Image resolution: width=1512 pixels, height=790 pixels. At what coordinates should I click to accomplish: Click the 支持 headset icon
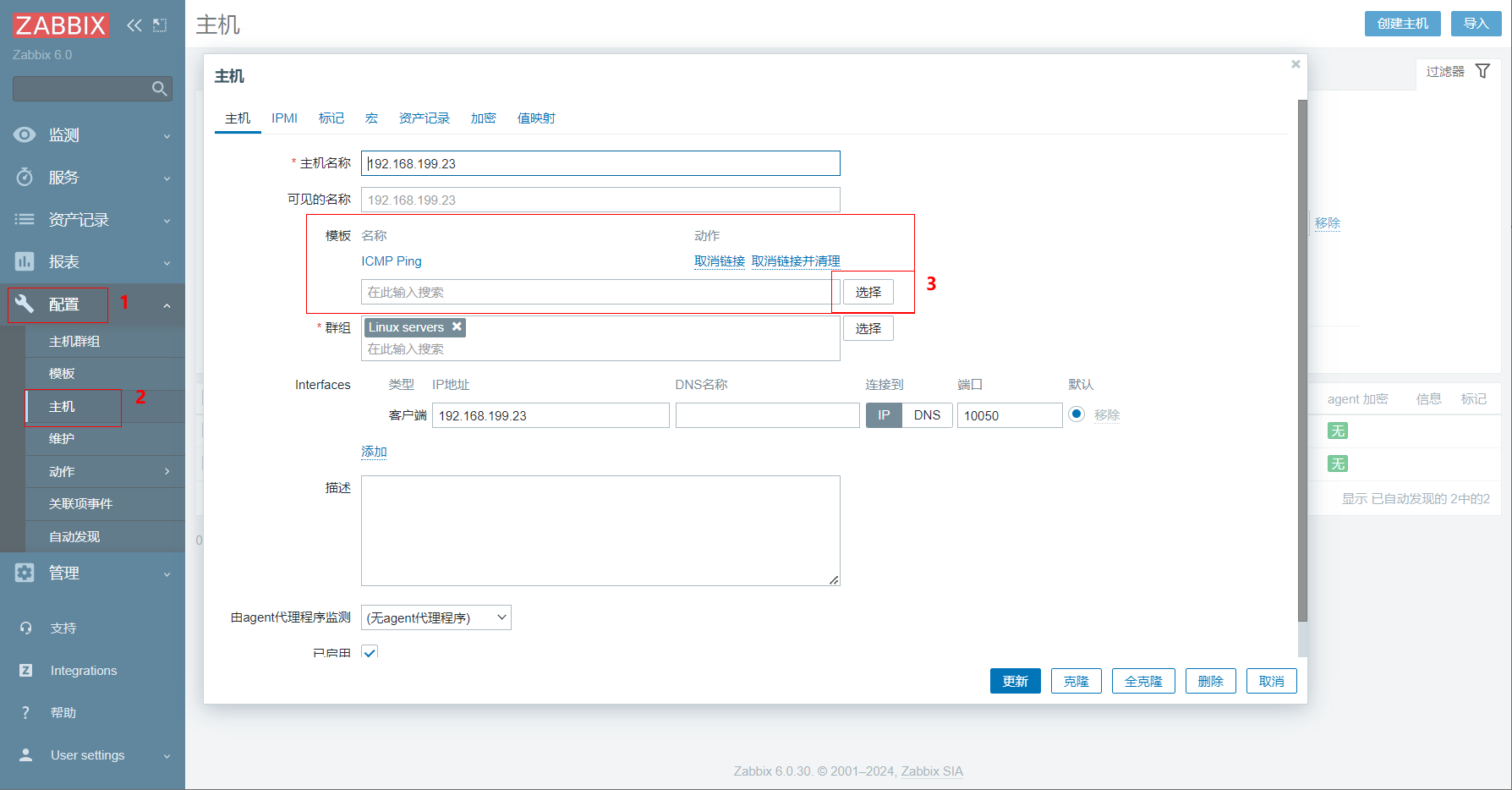click(25, 628)
